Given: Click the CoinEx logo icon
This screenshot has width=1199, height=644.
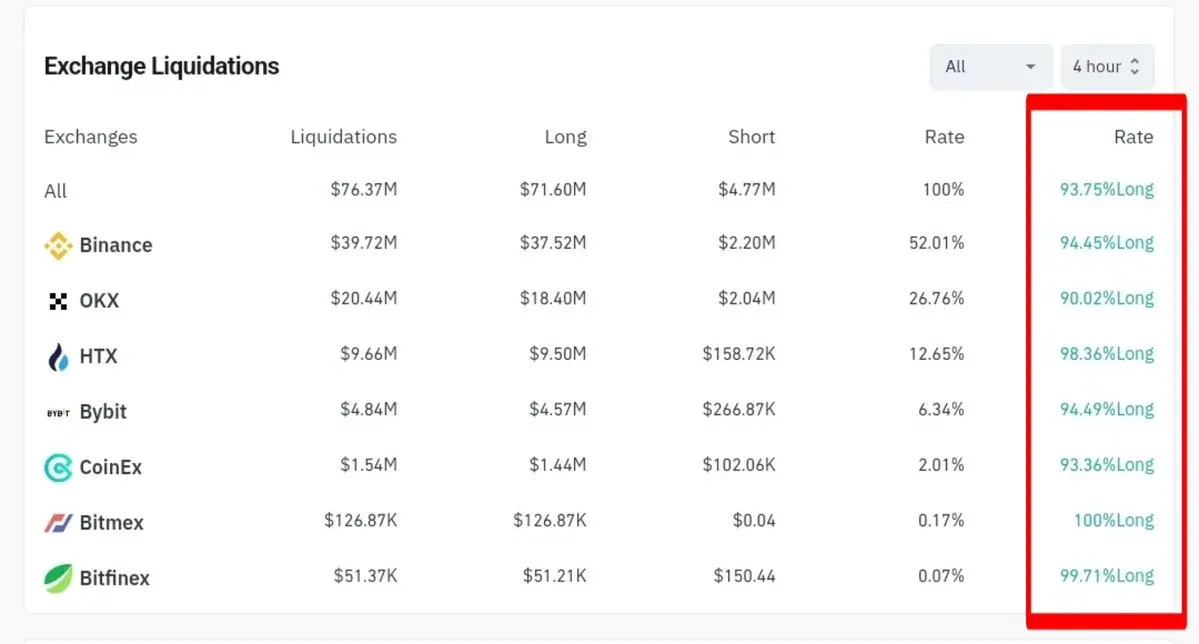Looking at the screenshot, I should click(x=58, y=467).
